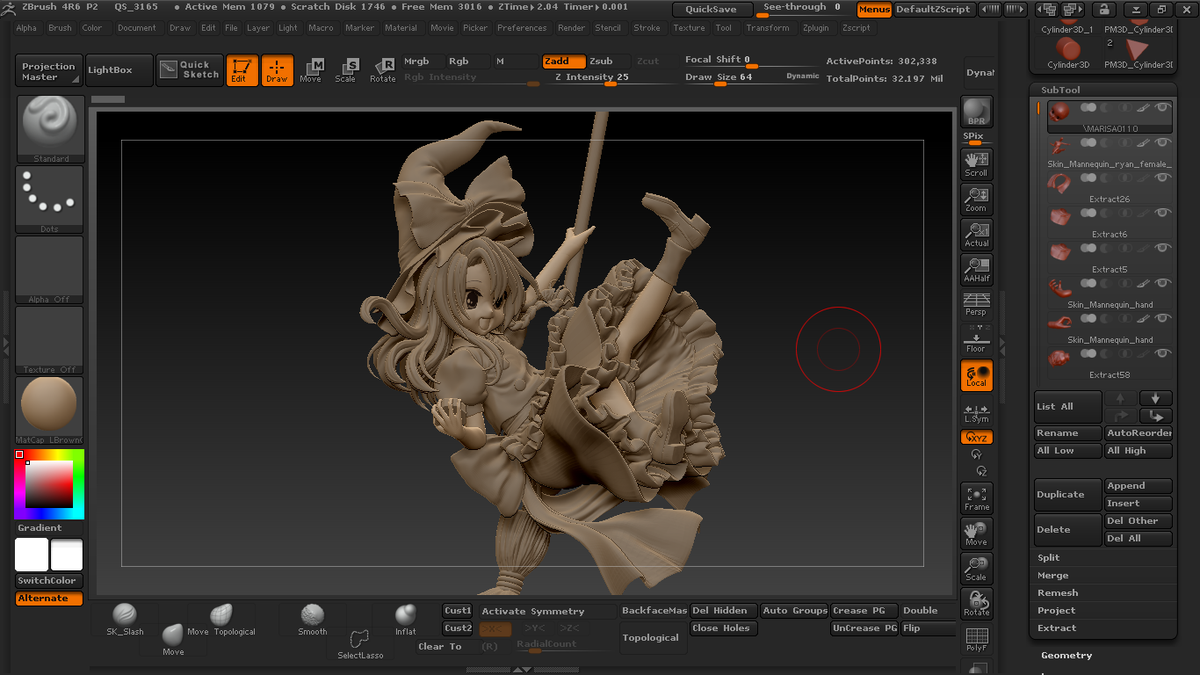The width and height of the screenshot is (1200, 675).
Task: Select the Standard brush thumbnail
Action: tap(50, 129)
